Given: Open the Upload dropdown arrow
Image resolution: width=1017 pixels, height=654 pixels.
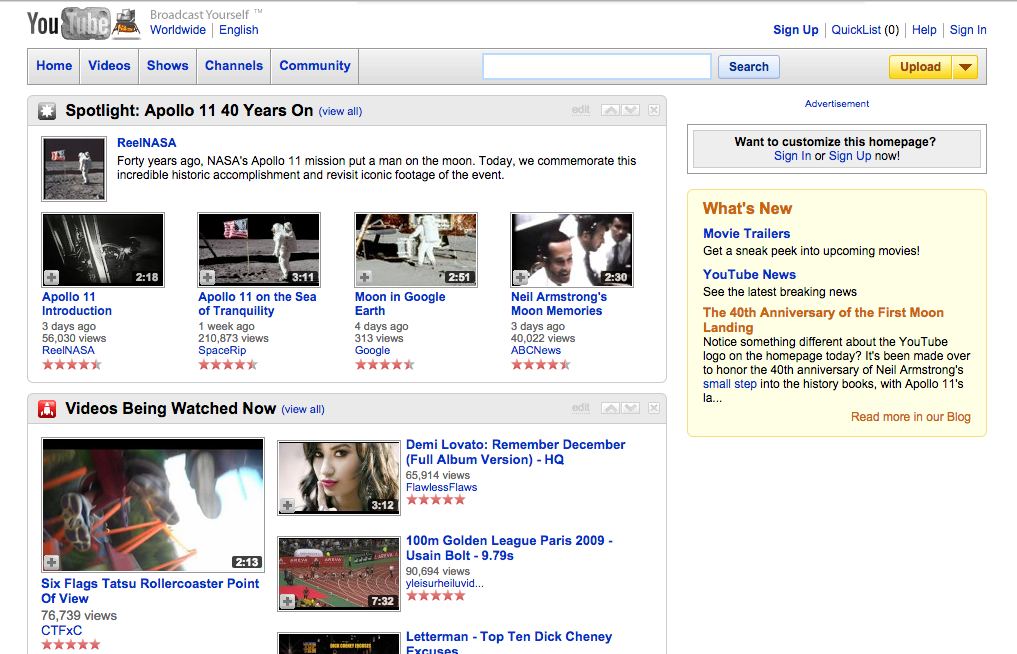Looking at the screenshot, I should (x=965, y=67).
